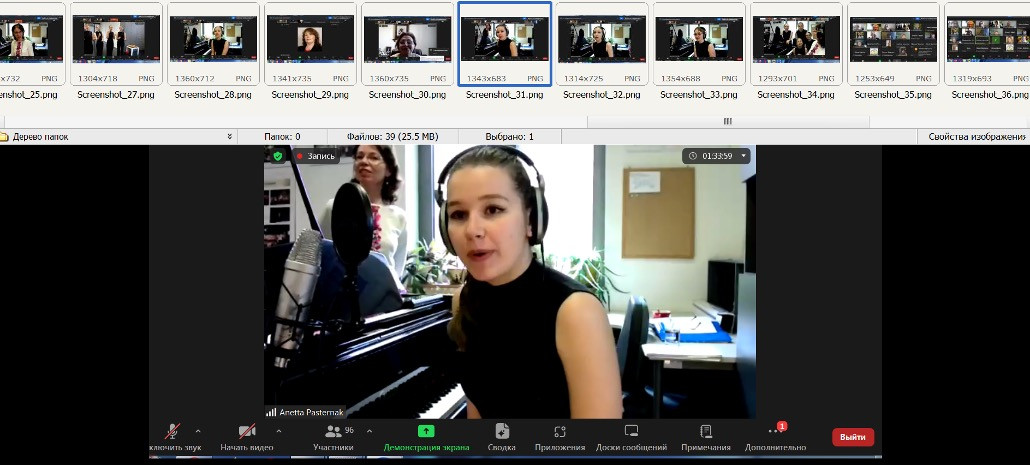Open the Participants panel showing 96
Viewport: 1030px width, 466px height.
click(334, 431)
